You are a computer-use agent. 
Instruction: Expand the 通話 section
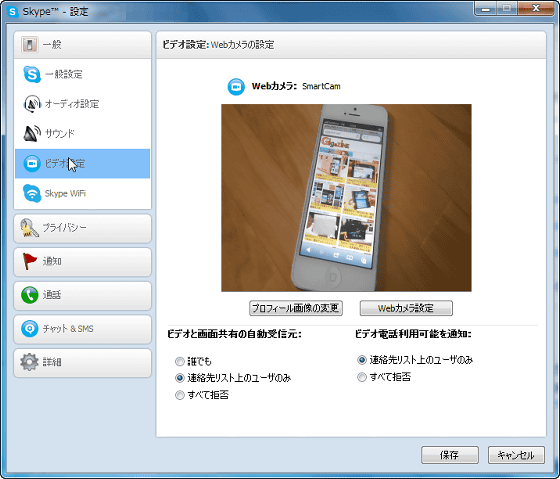point(82,296)
